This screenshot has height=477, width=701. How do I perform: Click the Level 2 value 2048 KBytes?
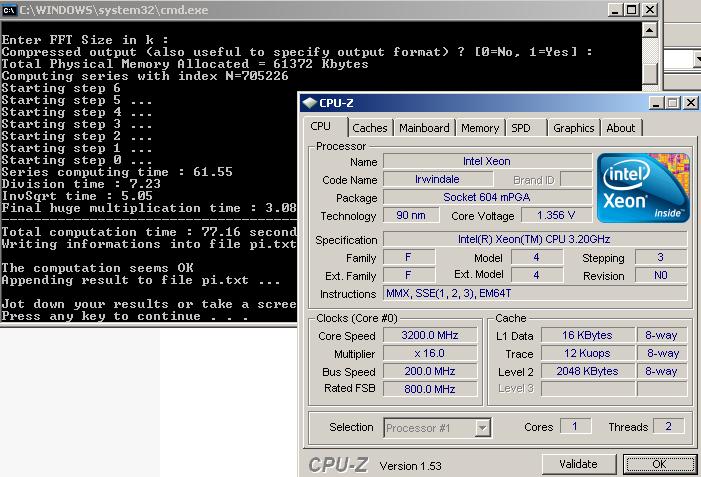(x=587, y=371)
